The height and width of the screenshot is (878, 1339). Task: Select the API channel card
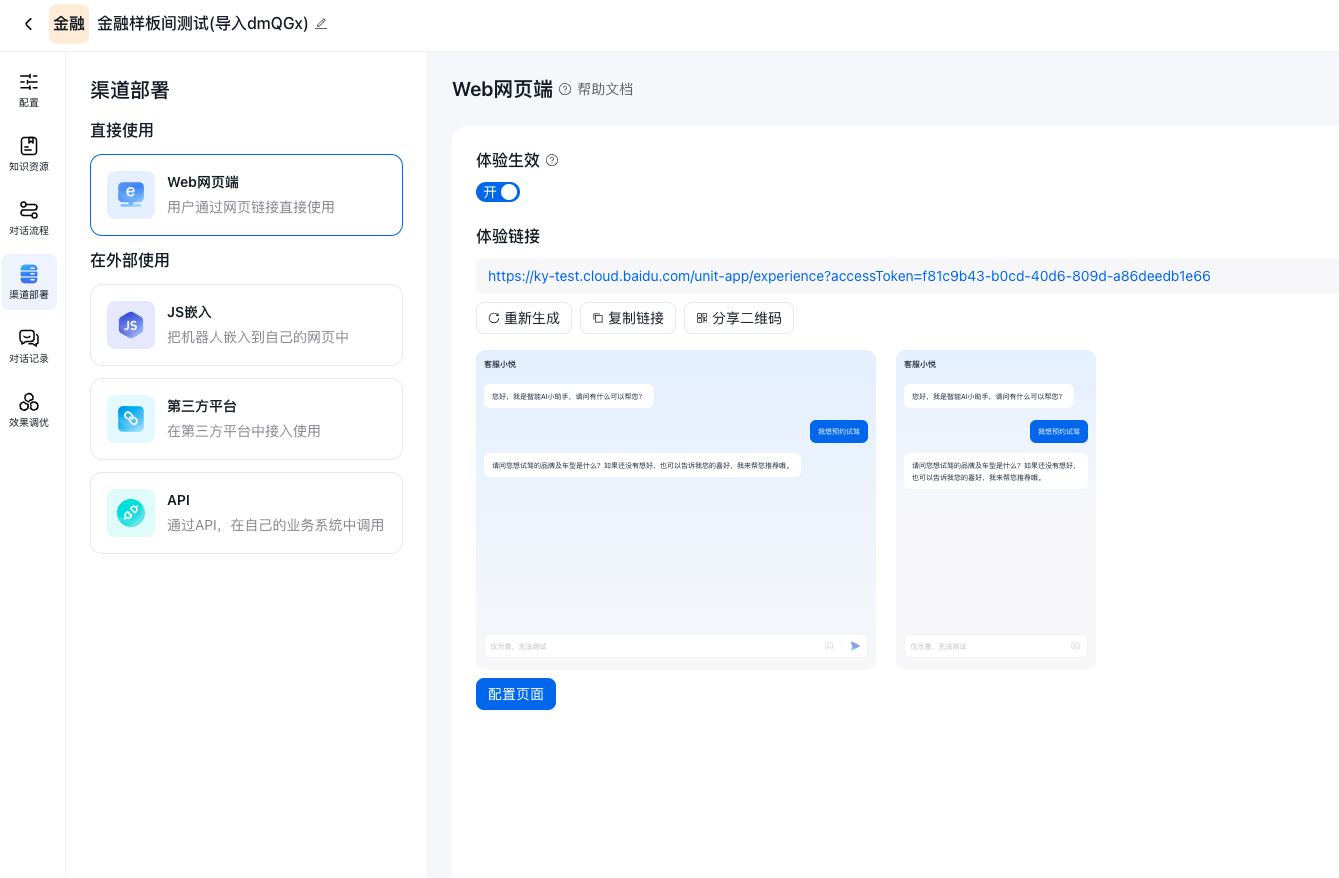click(x=246, y=513)
